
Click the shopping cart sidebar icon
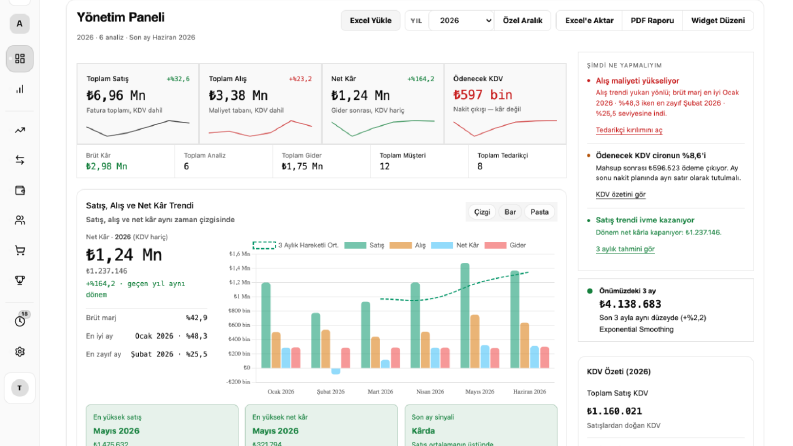coord(20,250)
